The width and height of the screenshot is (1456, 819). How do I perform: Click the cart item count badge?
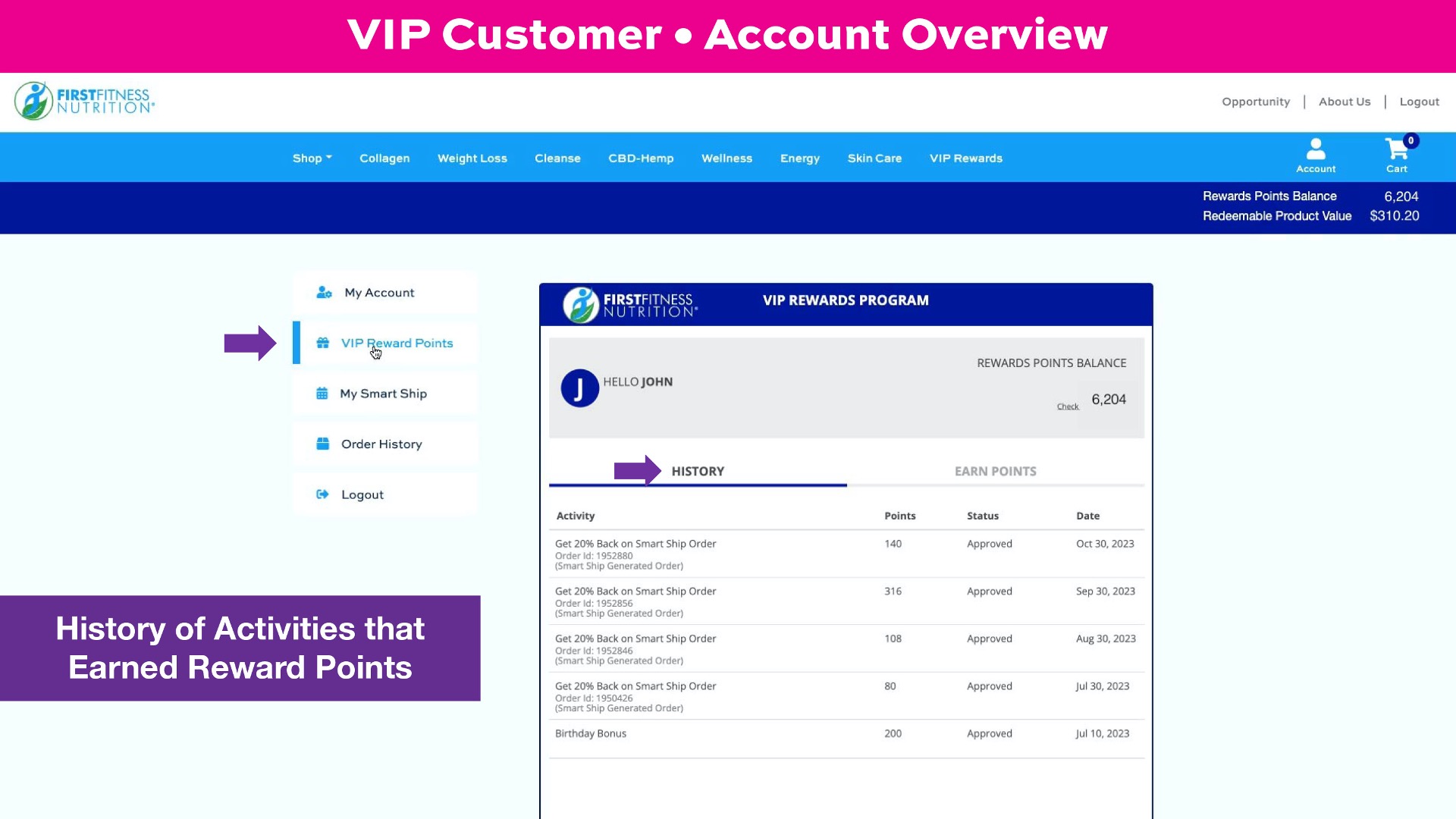1410,140
